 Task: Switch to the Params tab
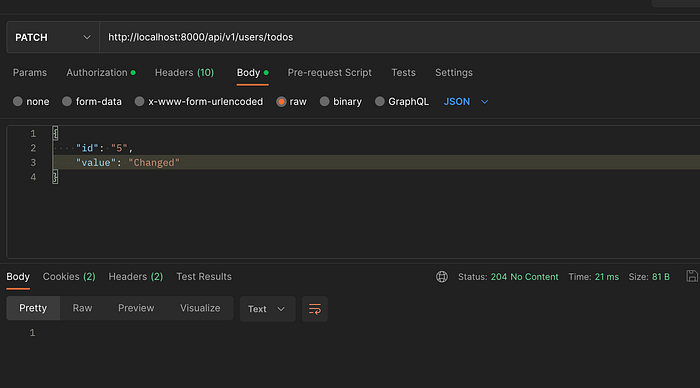30,73
